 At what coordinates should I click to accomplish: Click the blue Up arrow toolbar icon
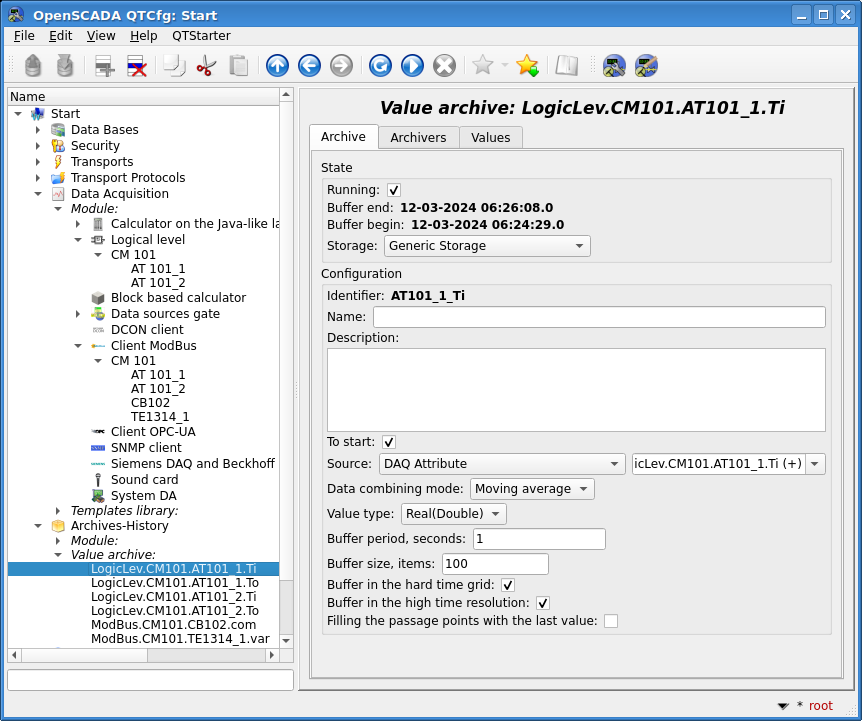click(x=277, y=66)
